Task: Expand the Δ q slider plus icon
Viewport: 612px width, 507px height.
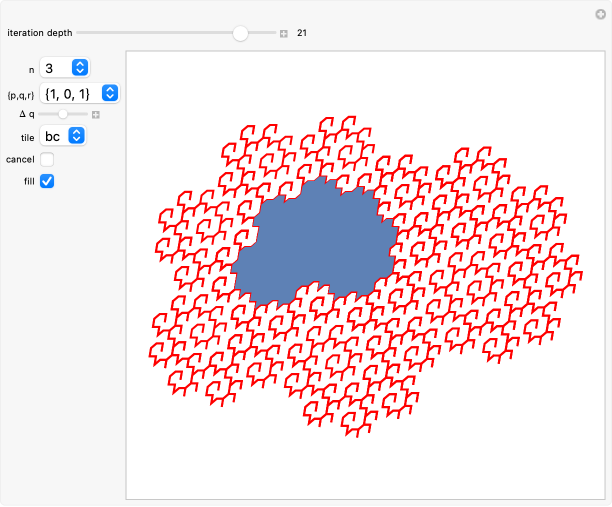Action: 96,114
